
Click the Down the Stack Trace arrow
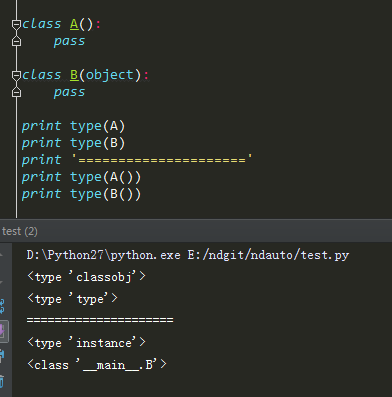coord(2,282)
